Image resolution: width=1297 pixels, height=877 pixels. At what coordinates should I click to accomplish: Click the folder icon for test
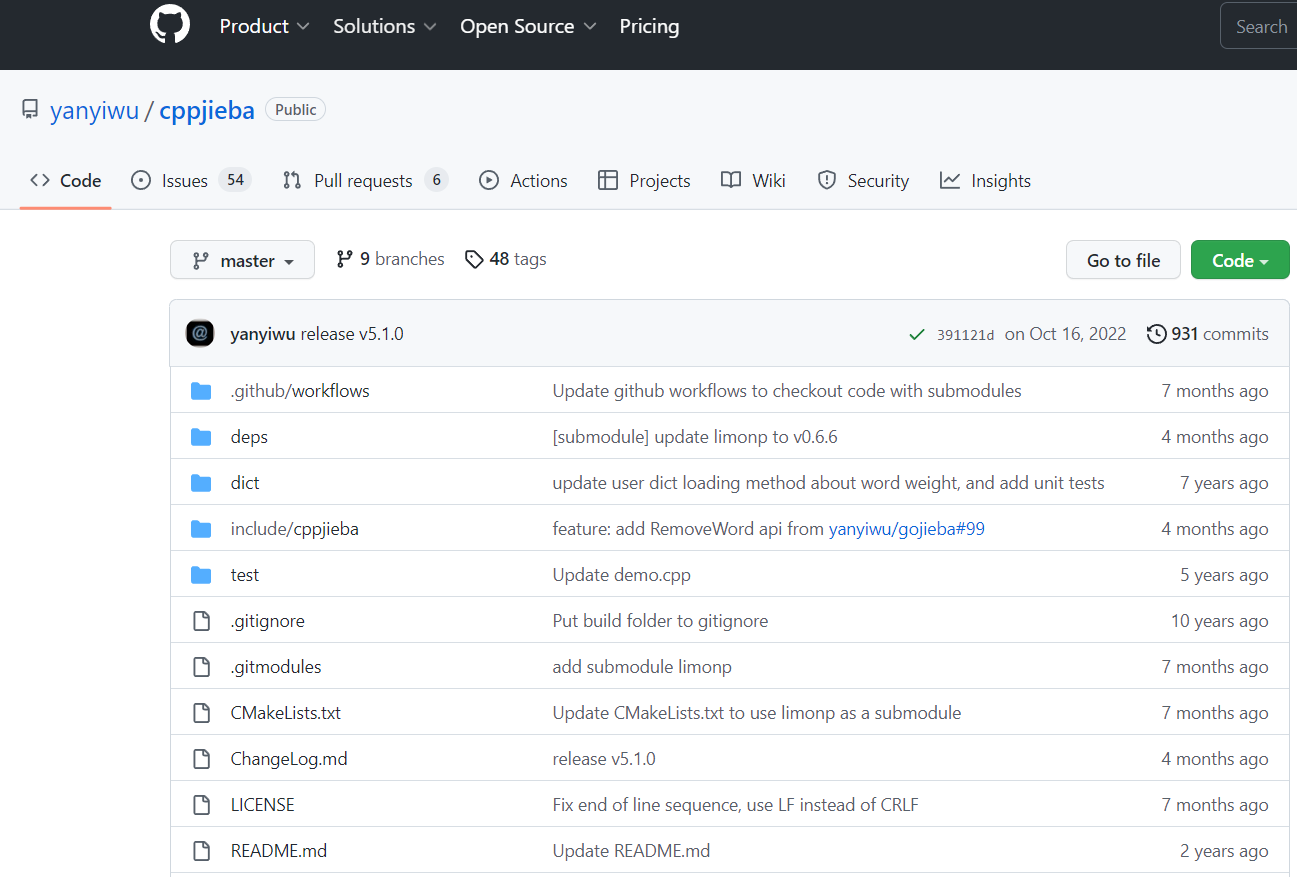[201, 575]
